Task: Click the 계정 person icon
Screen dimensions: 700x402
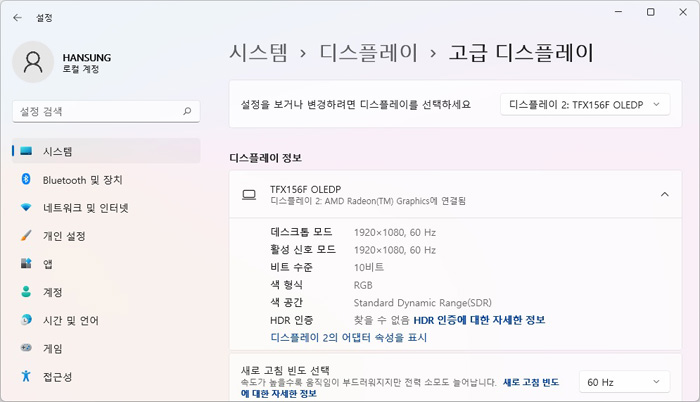Action: pyautogui.click(x=26, y=292)
